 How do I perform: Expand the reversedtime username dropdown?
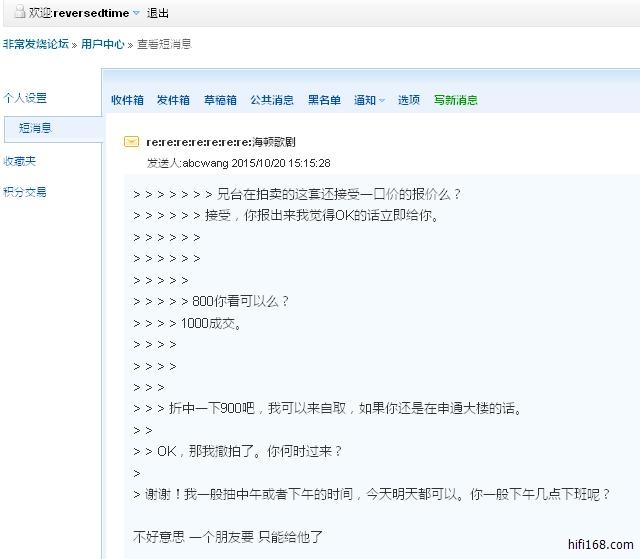(136, 14)
